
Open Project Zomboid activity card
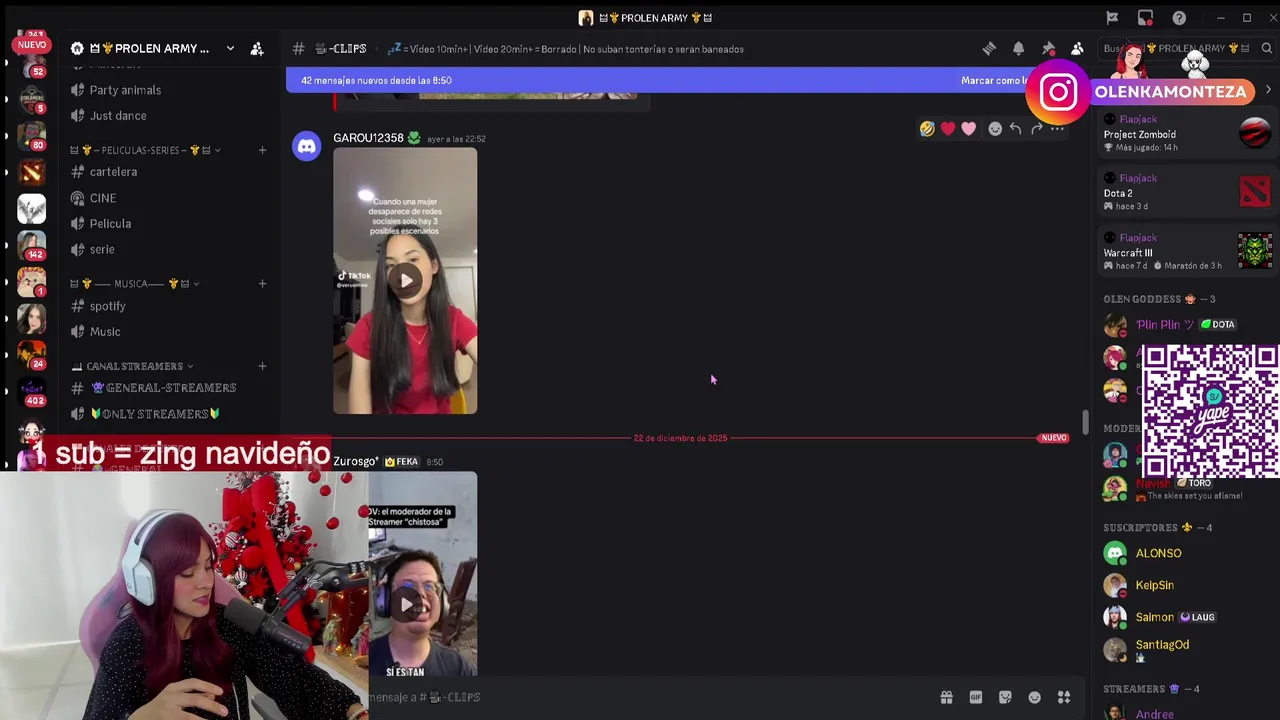coord(1187,135)
